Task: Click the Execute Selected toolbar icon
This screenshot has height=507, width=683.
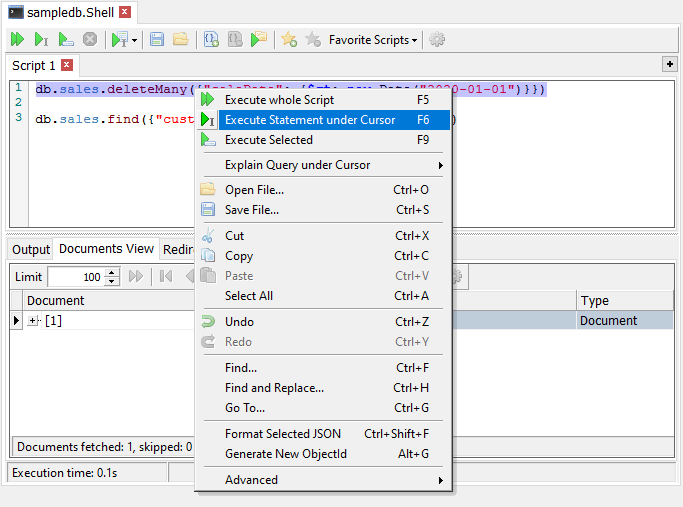Action: click(65, 40)
